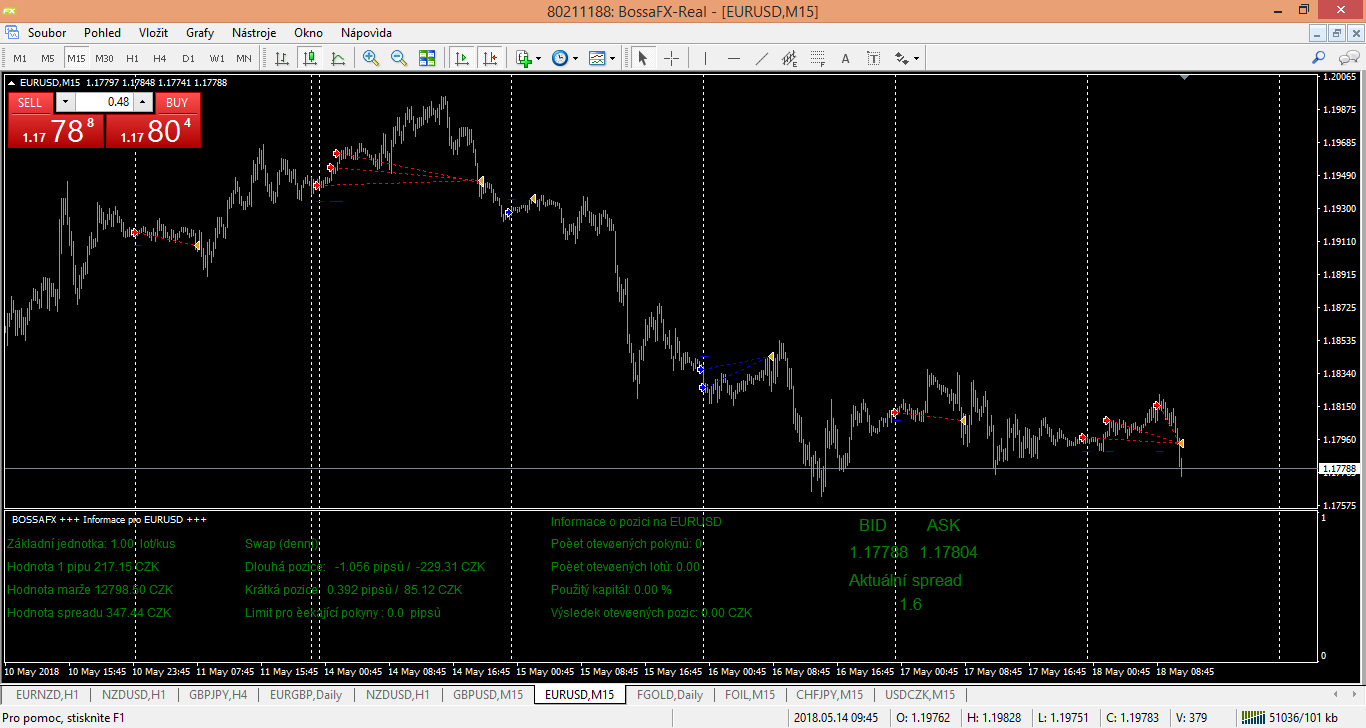Switch to the GBPUSD,M15 chart tab
This screenshot has width=1366, height=728.
point(487,695)
